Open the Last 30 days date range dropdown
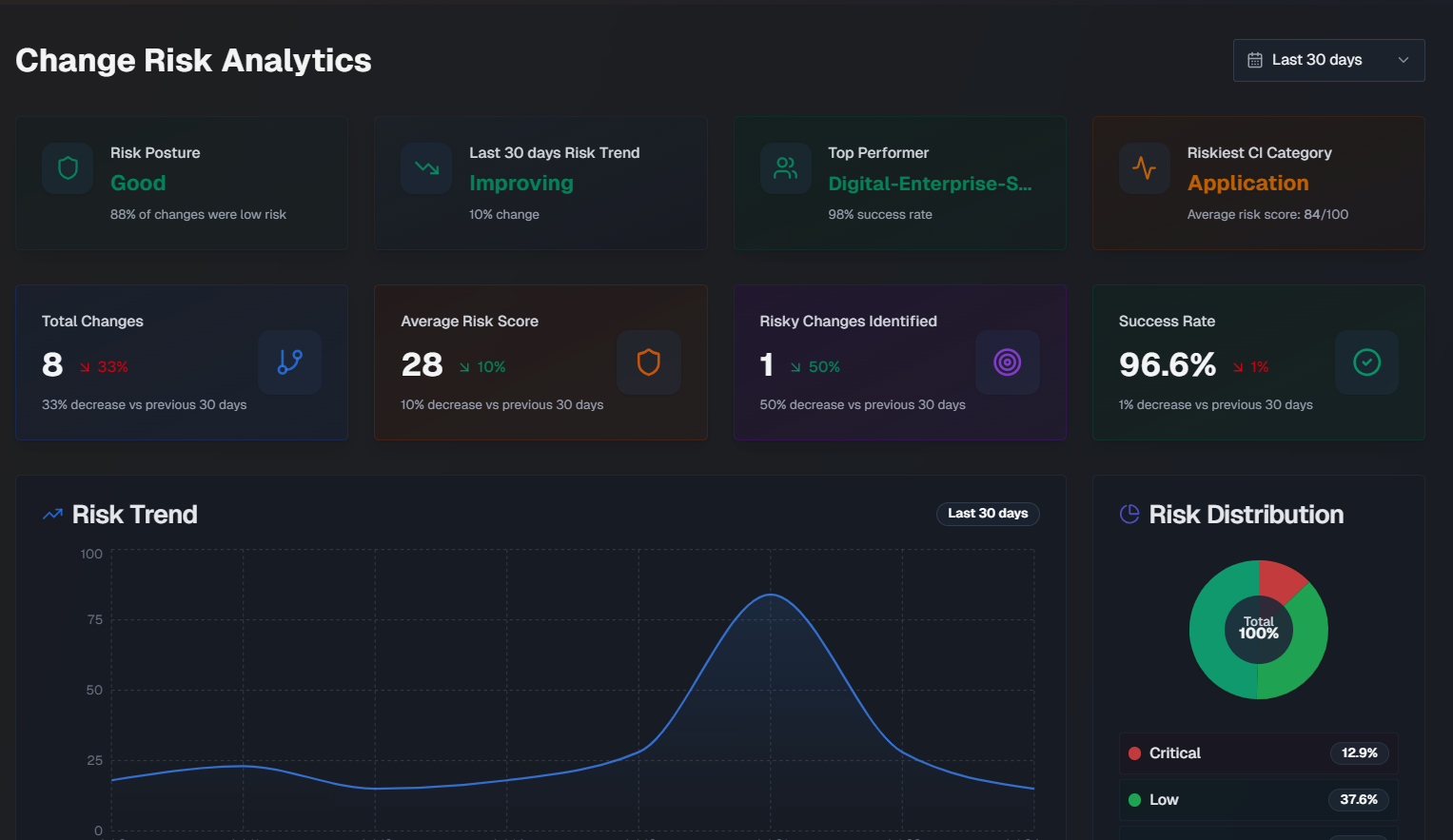1453x840 pixels. tap(1328, 59)
